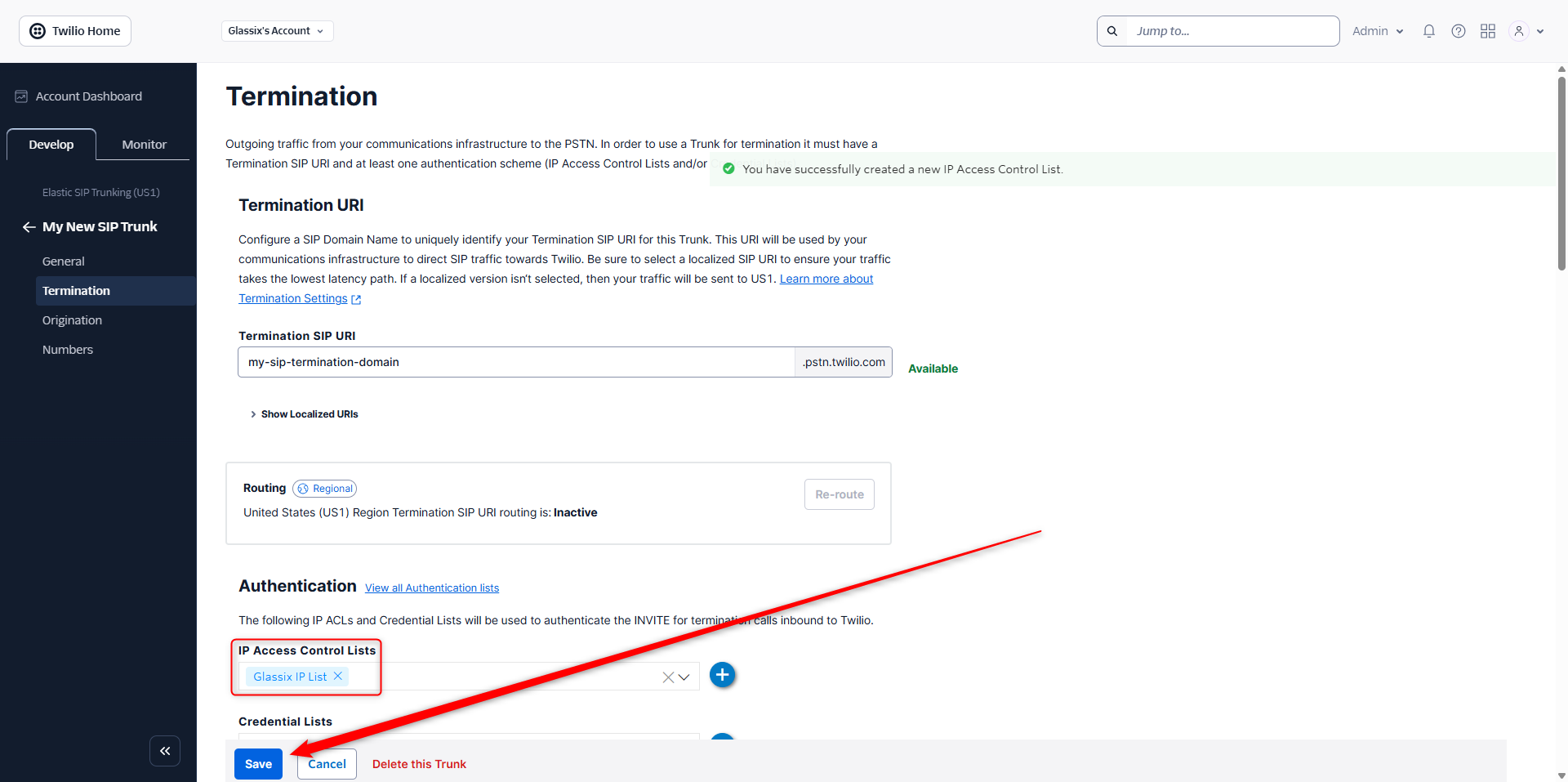The height and width of the screenshot is (782, 1568).
Task: Open the Admin dropdown menu
Action: pos(1378,31)
